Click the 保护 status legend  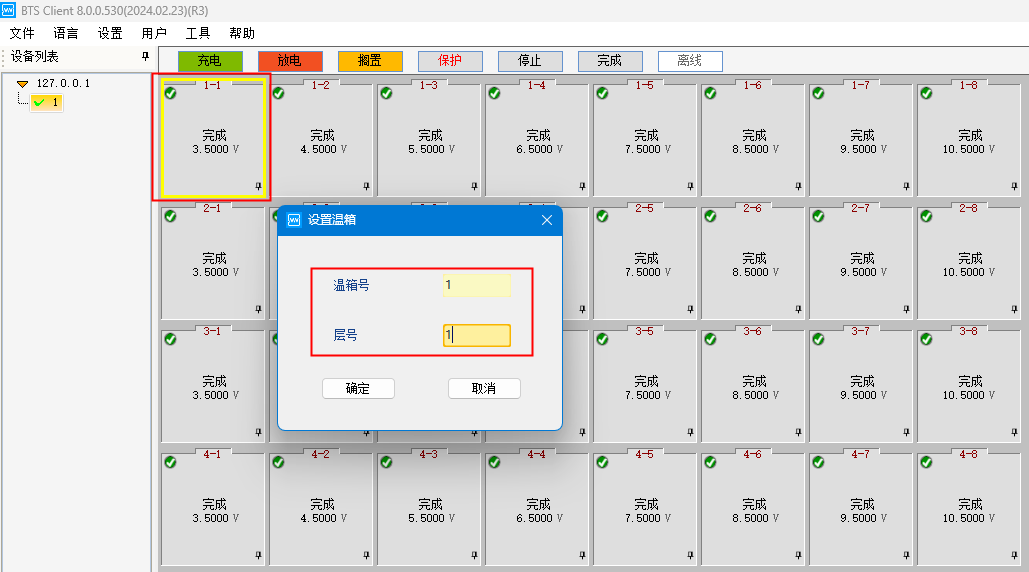pyautogui.click(x=450, y=61)
